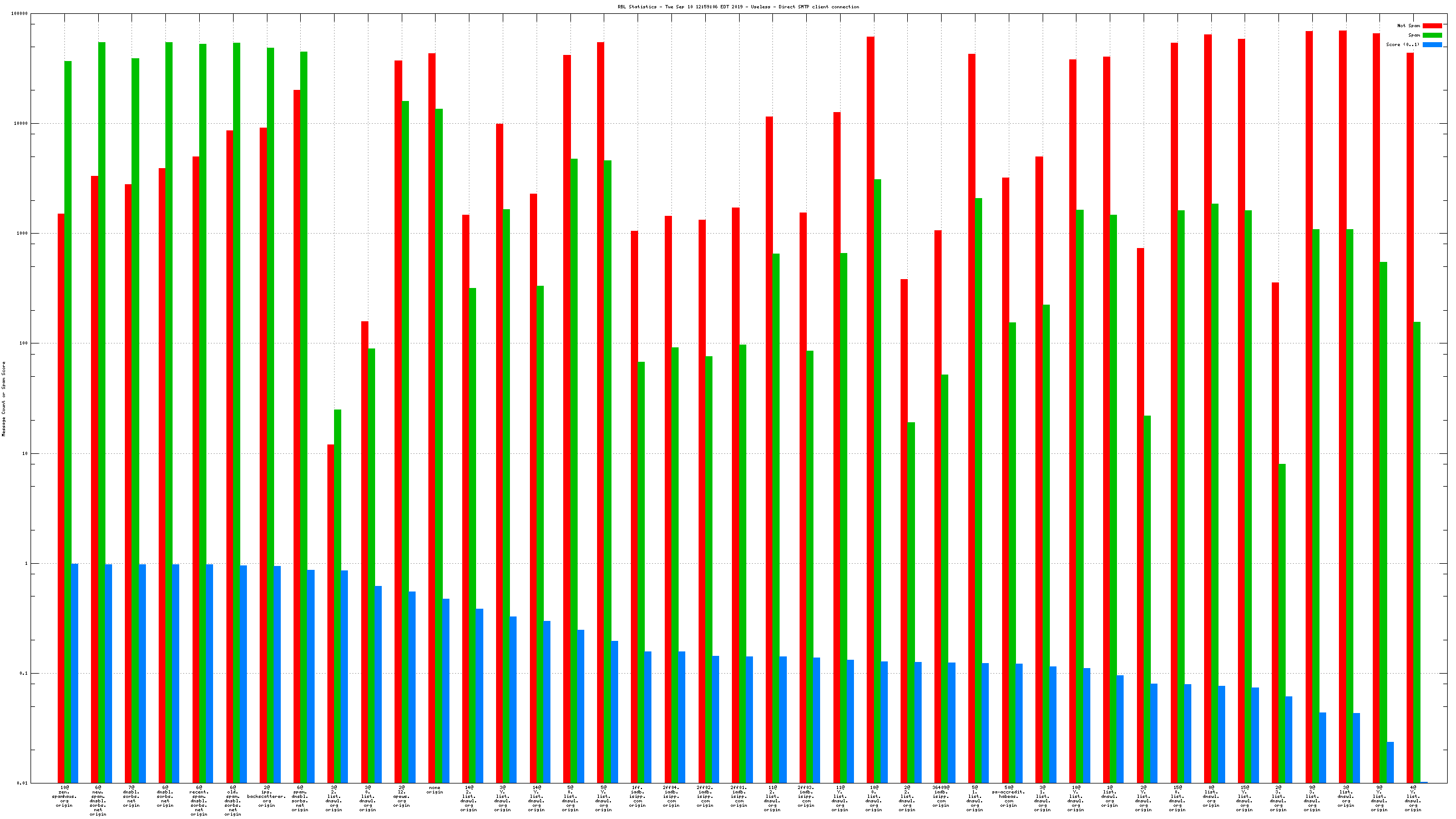This screenshot has width=1456, height=819.
Task: Click the blue bar above ips.backscatterer.org
Action: 277,673
